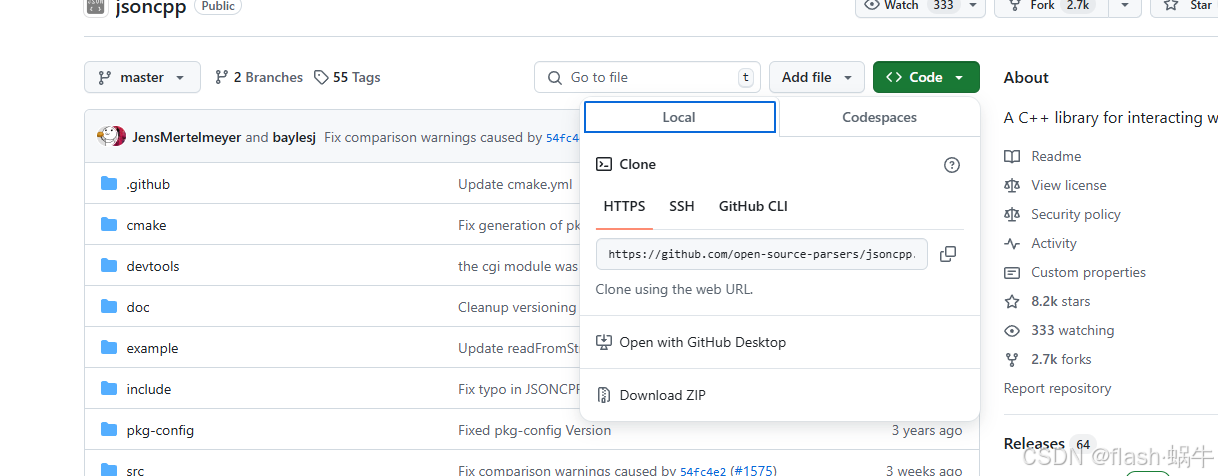
Task: Open the 55 Tags link
Action: [347, 77]
